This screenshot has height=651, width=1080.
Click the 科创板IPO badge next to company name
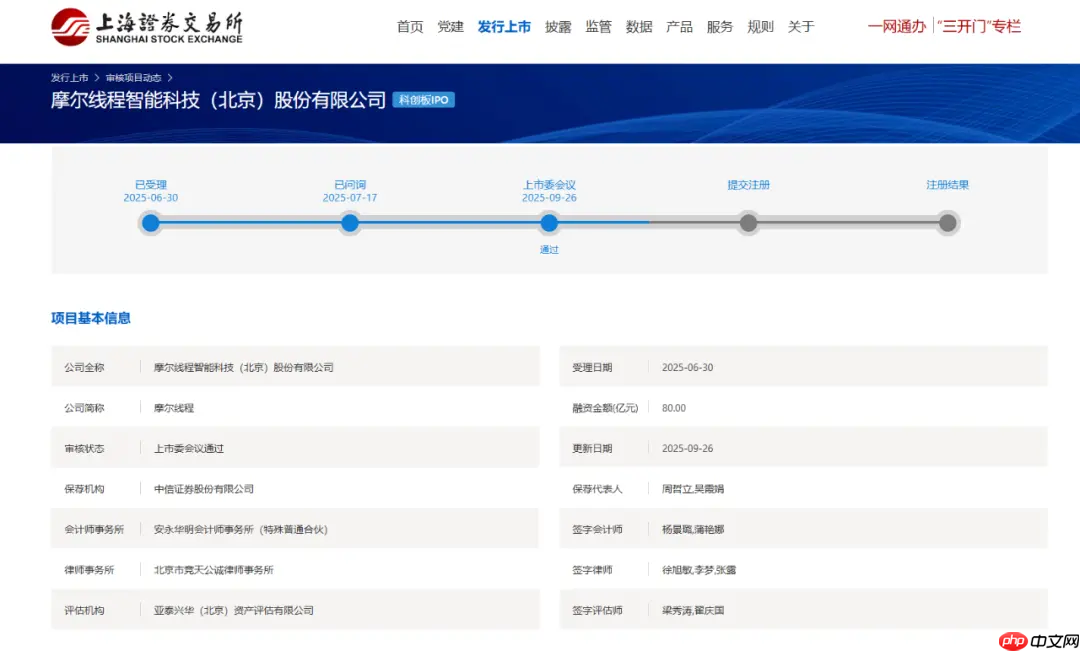point(426,100)
